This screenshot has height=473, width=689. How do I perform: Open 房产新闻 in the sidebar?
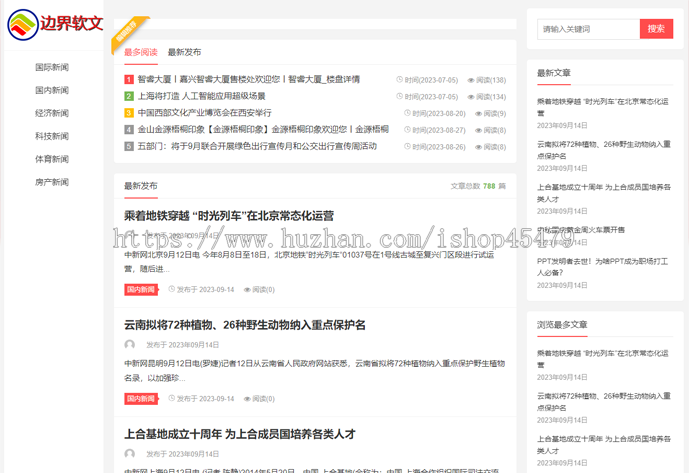[x=52, y=182]
